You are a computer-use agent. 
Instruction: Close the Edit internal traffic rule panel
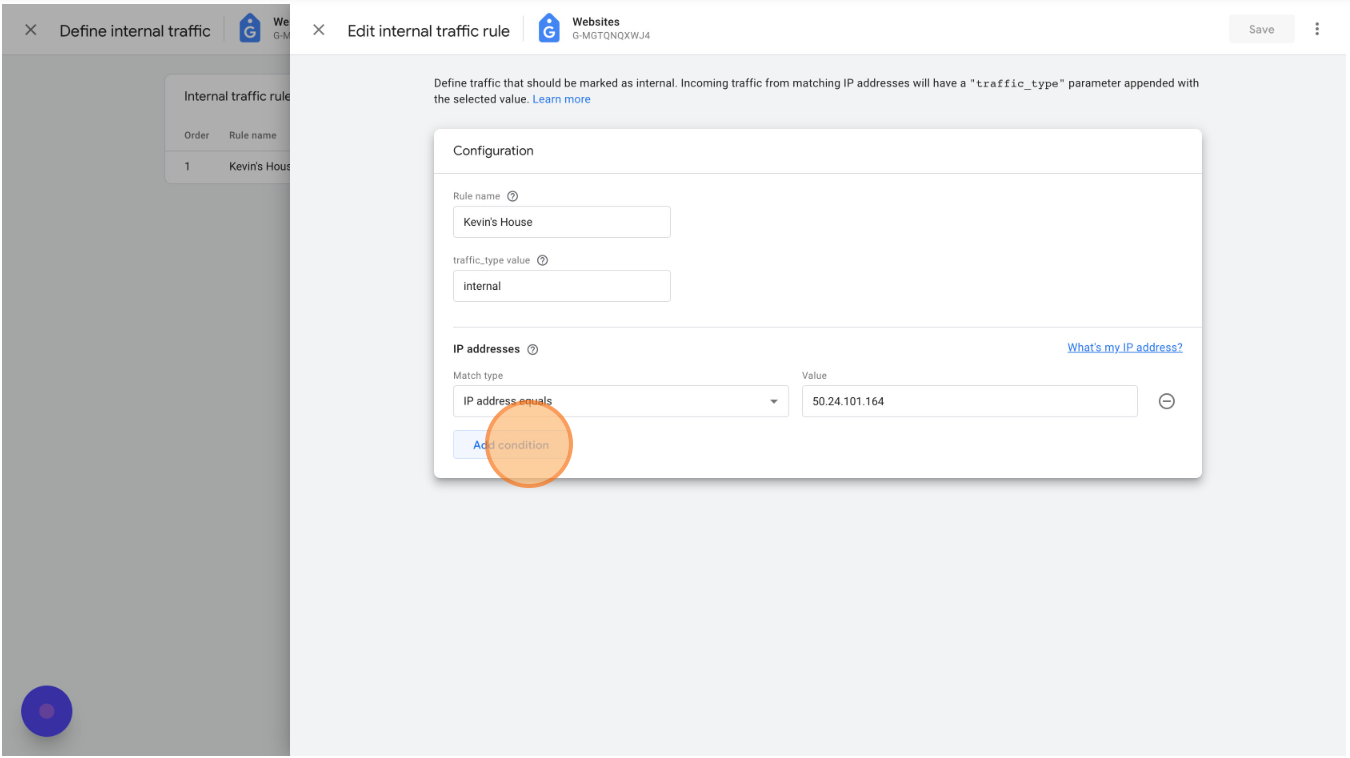pyautogui.click(x=319, y=30)
